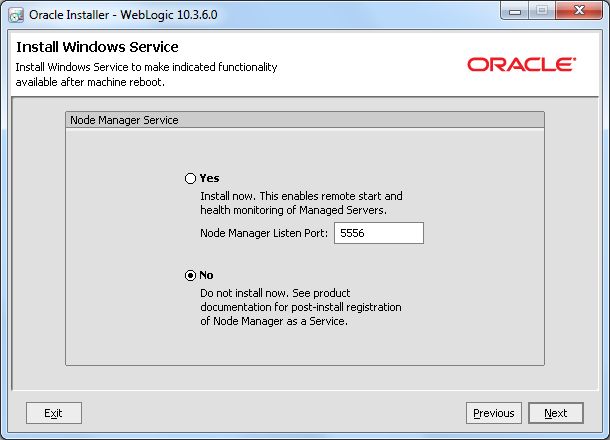Click the disabled maximize window button

coord(542,11)
